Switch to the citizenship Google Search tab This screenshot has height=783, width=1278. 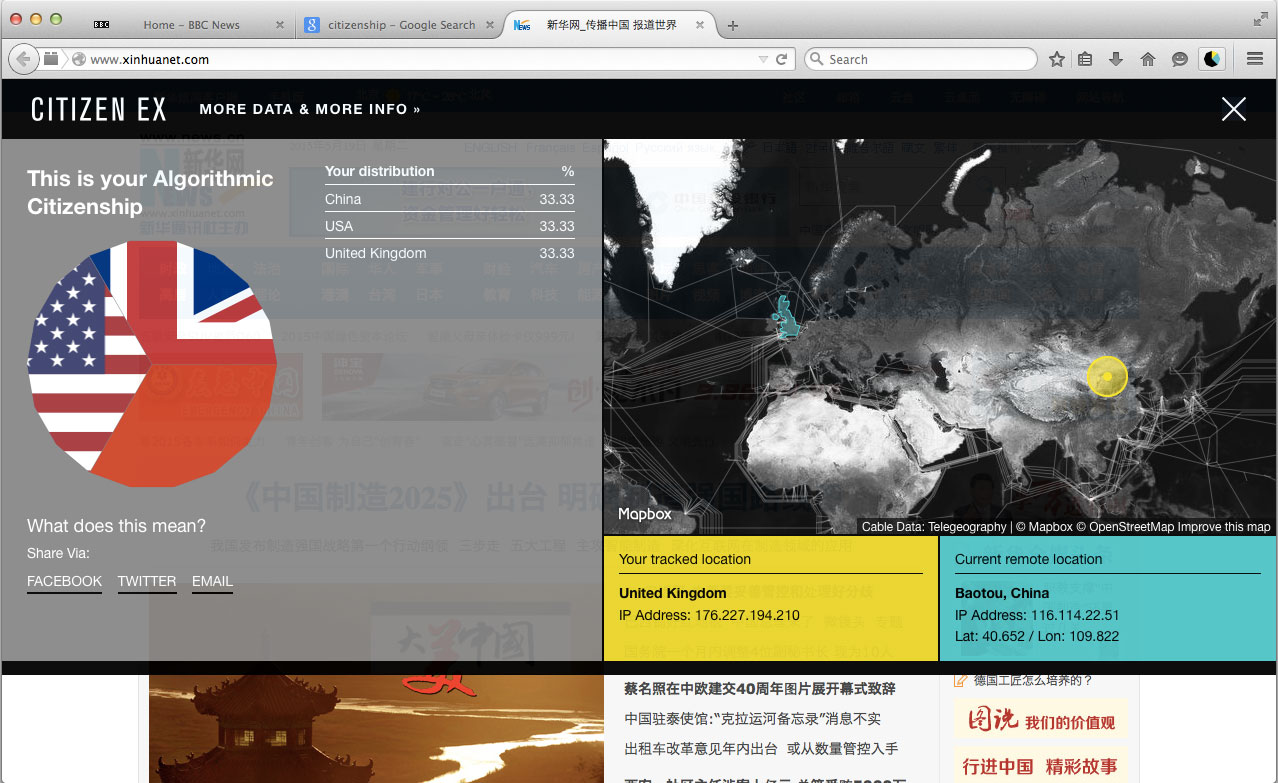400,25
